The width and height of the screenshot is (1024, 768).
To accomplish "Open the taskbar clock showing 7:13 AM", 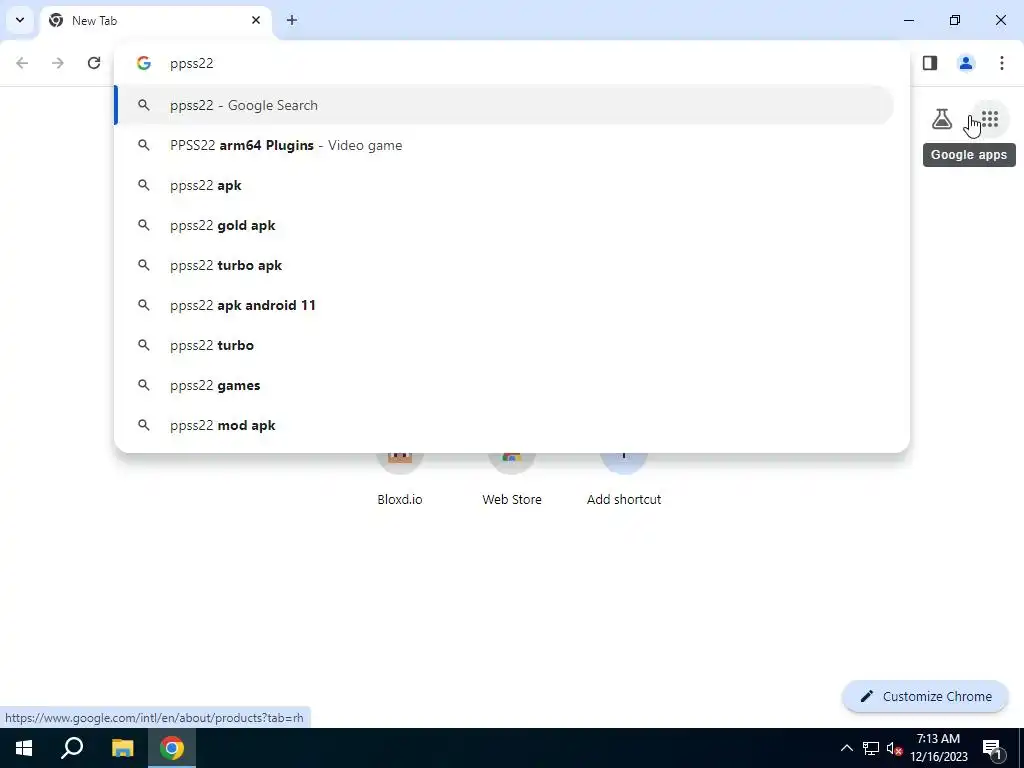I will (x=938, y=748).
